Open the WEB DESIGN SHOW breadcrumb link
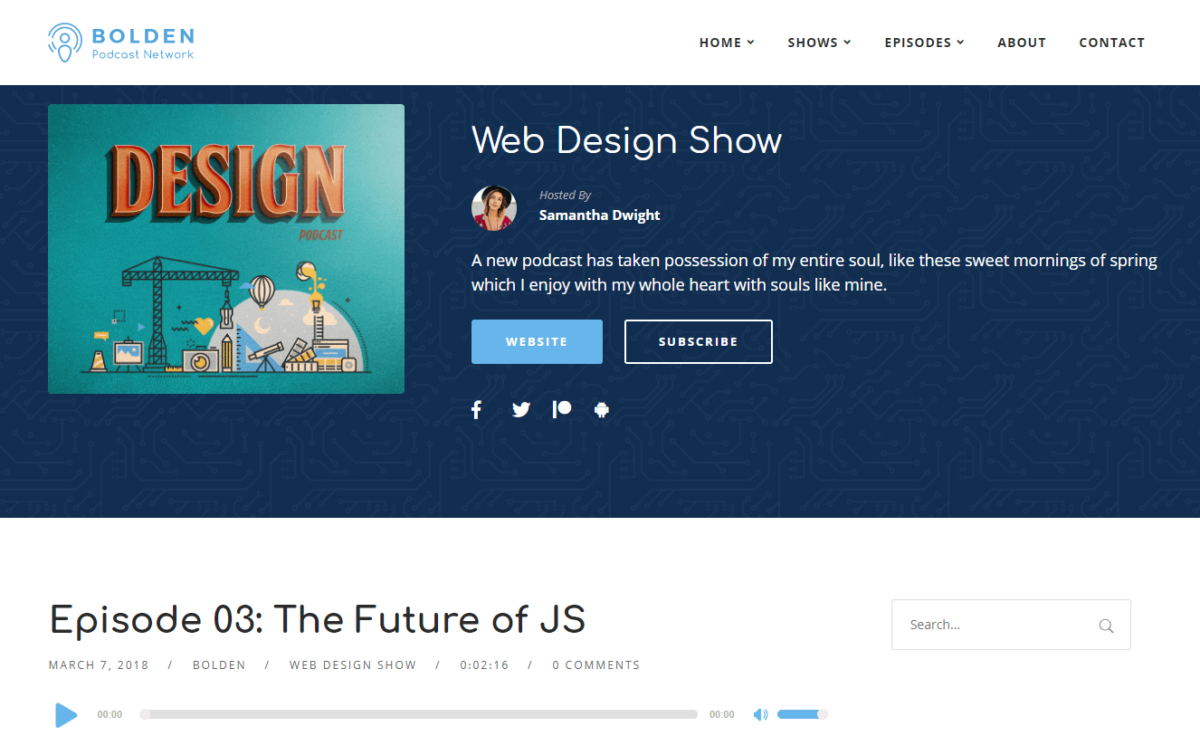The image size is (1200, 736). coord(353,664)
